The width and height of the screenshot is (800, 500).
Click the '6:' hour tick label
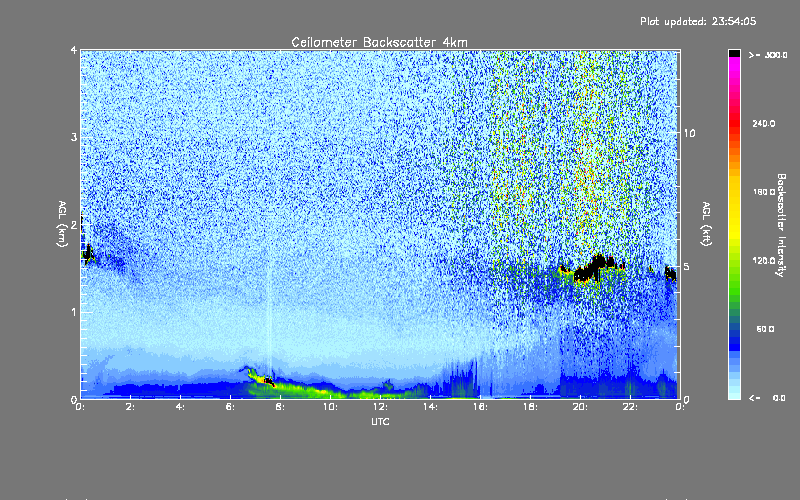[231, 407]
